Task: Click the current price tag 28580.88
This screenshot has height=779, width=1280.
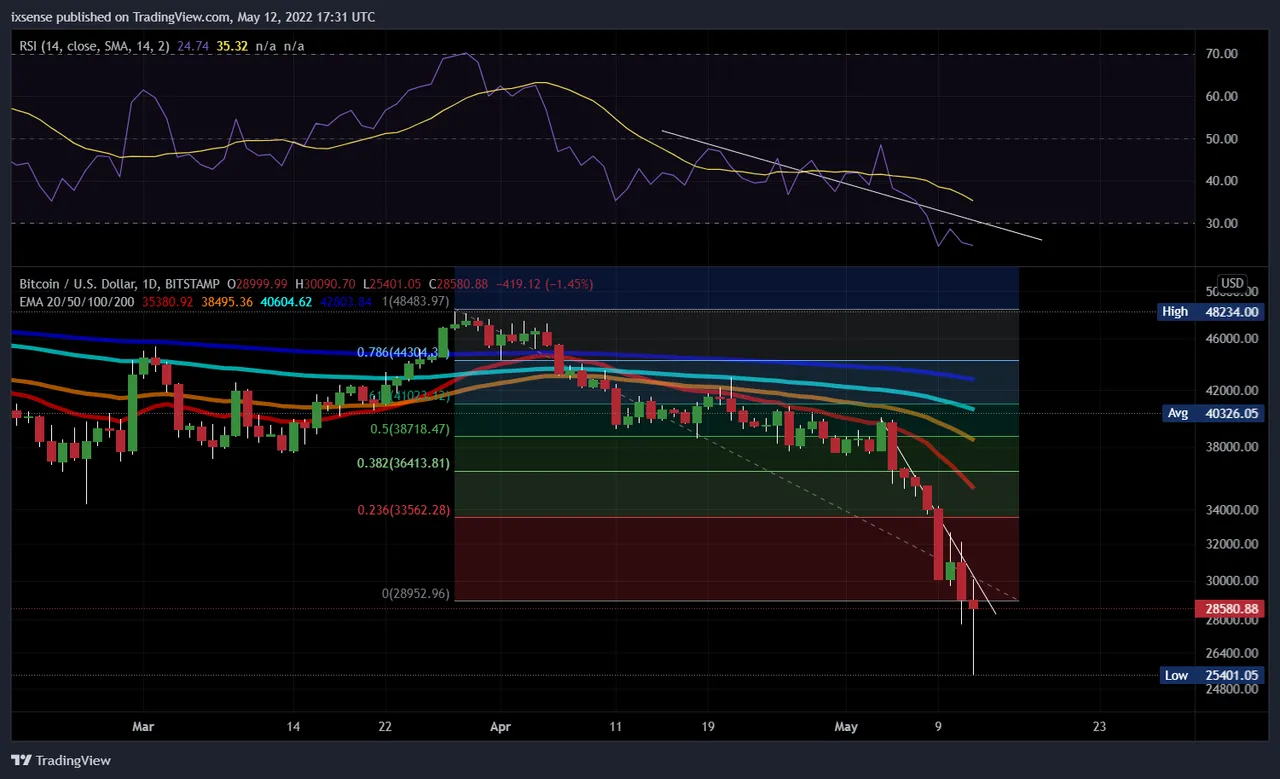Action: pos(1229,608)
